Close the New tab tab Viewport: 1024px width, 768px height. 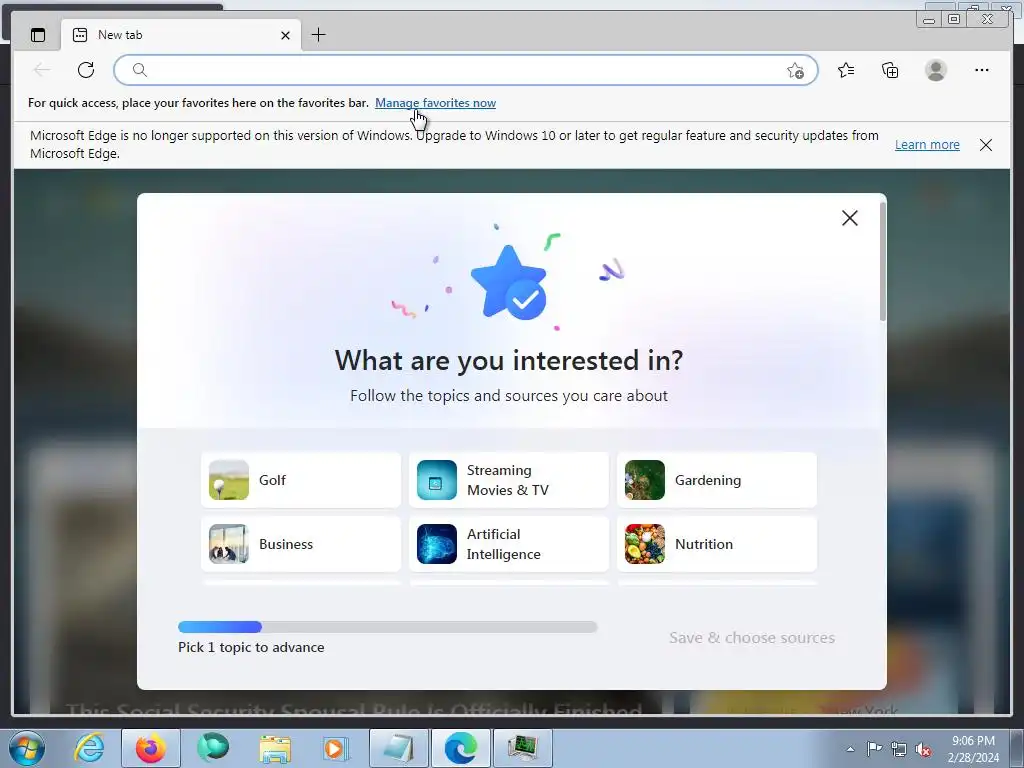(x=285, y=35)
